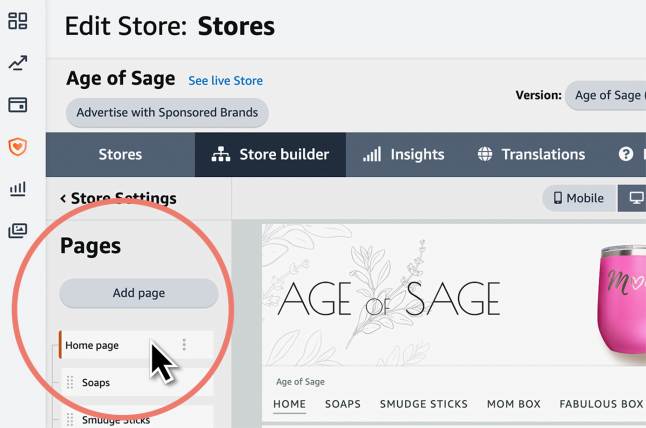Click the Add page button
The image size is (646, 428).
(139, 293)
